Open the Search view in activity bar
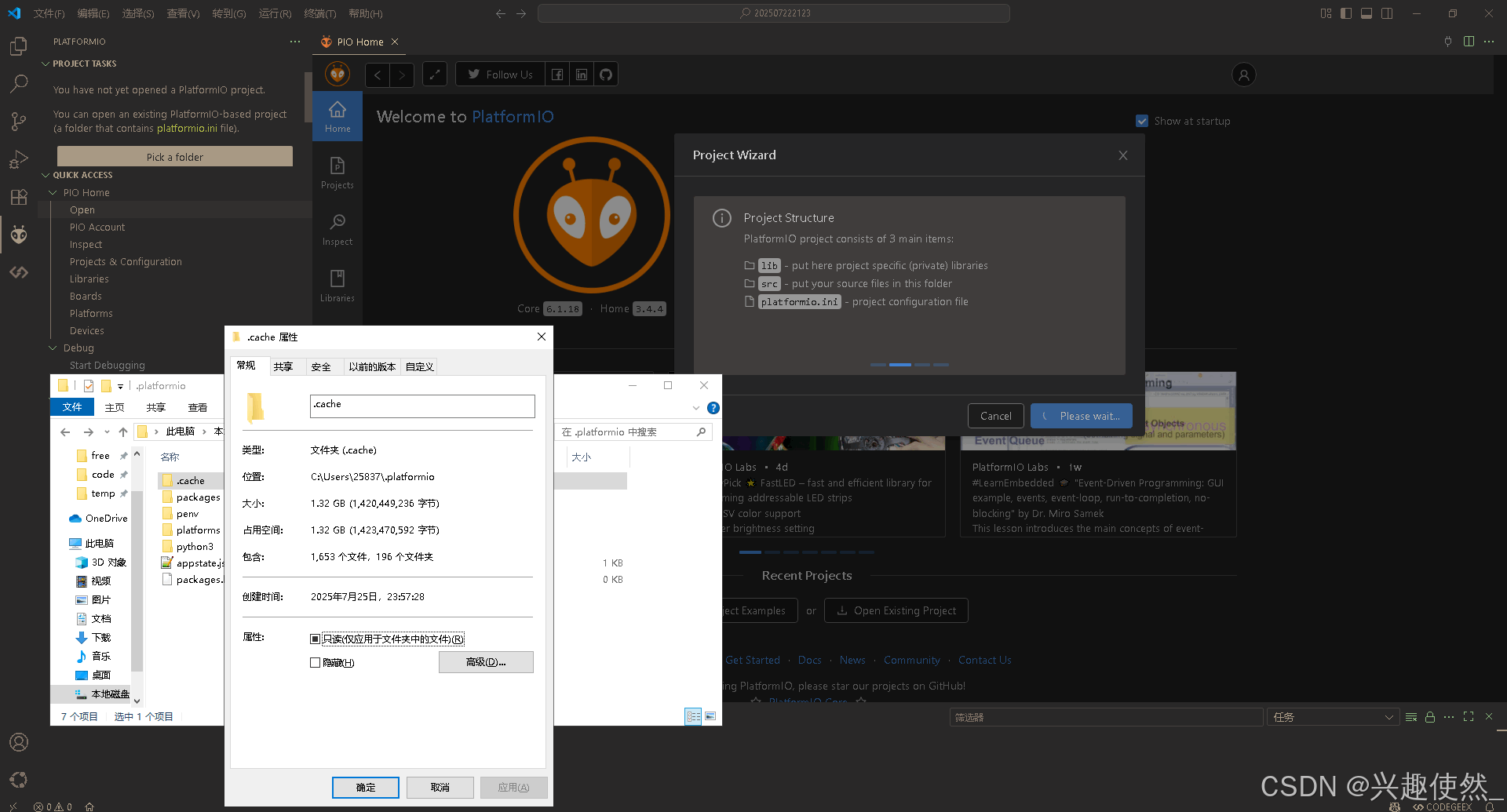The image size is (1507, 812). [19, 83]
